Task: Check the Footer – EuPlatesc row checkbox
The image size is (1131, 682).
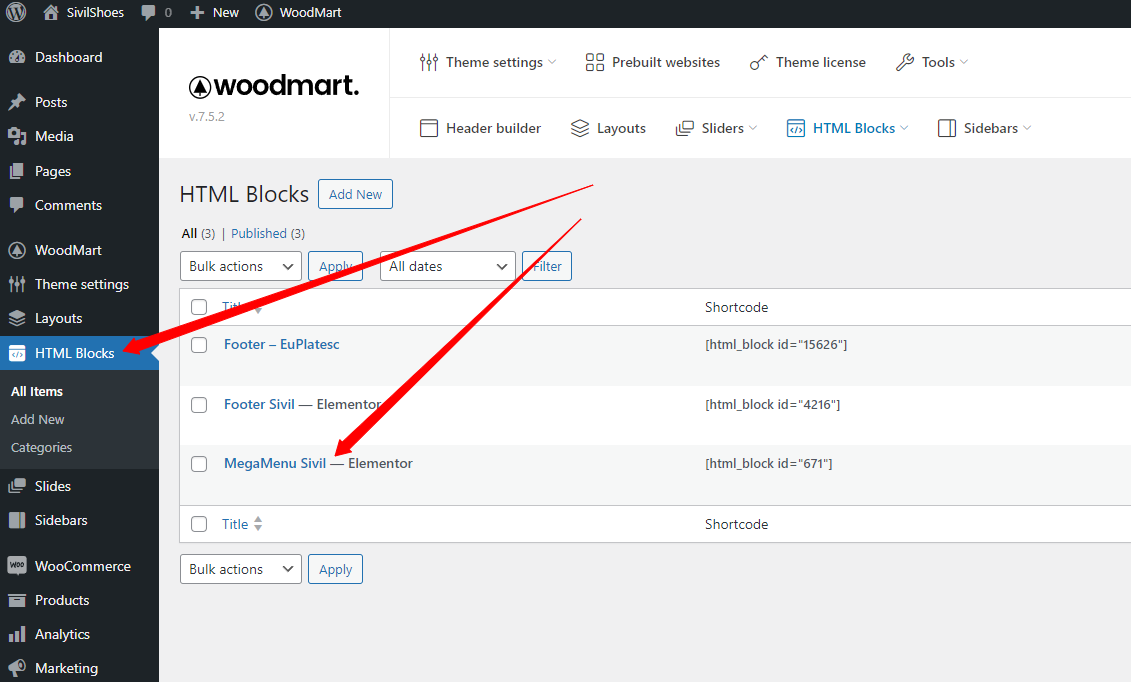Action: click(x=199, y=345)
